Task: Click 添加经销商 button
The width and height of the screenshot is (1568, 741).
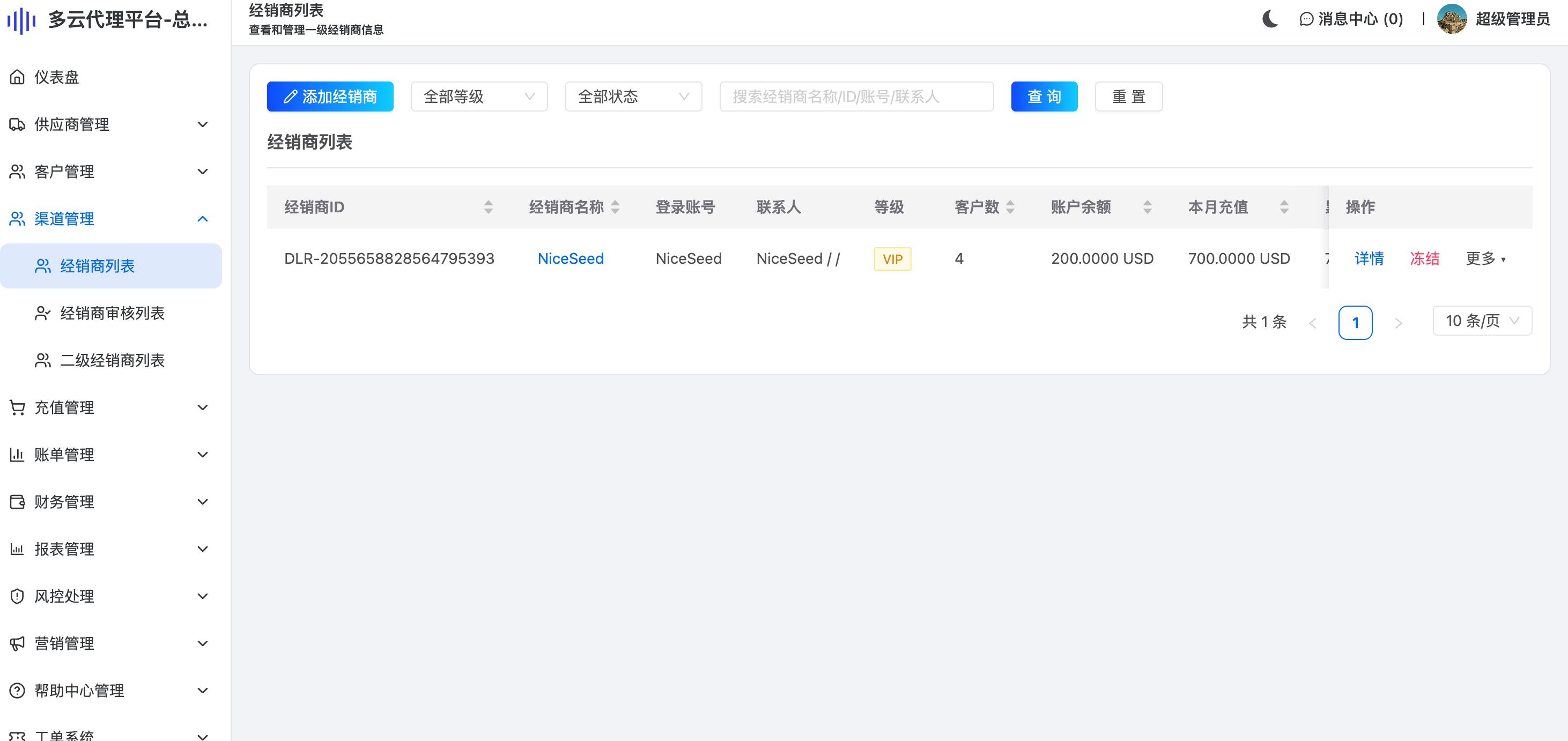Action: (330, 97)
